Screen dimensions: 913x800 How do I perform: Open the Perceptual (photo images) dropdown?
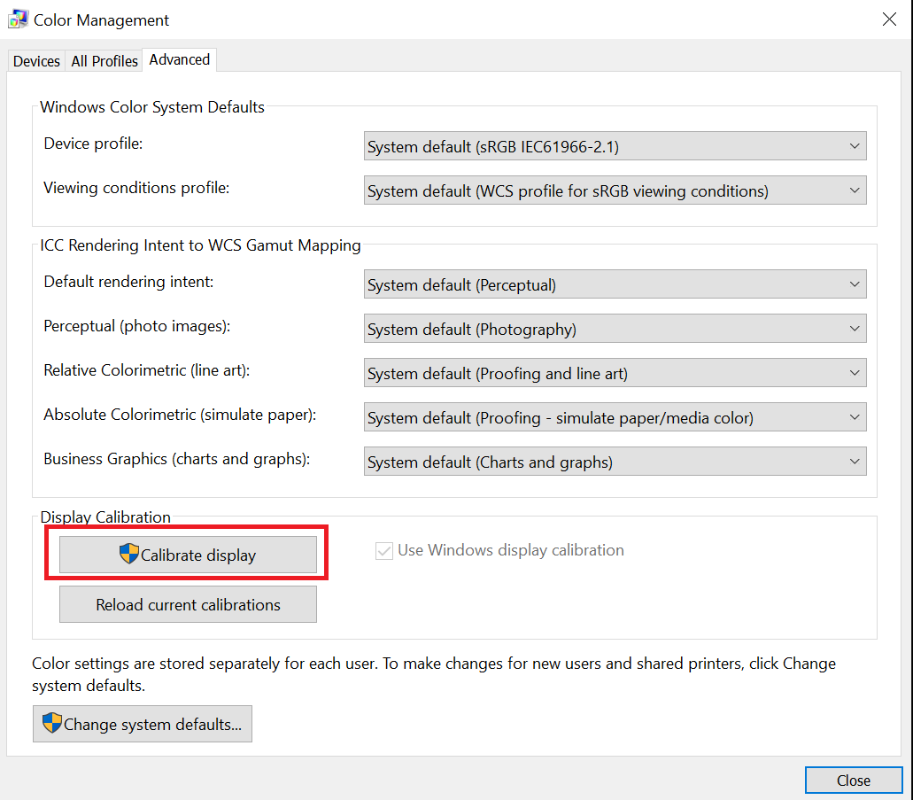click(615, 328)
